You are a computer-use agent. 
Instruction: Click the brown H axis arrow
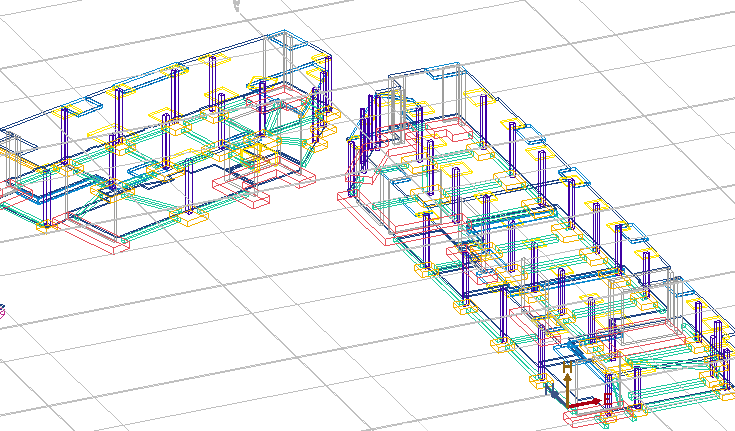pos(568,388)
